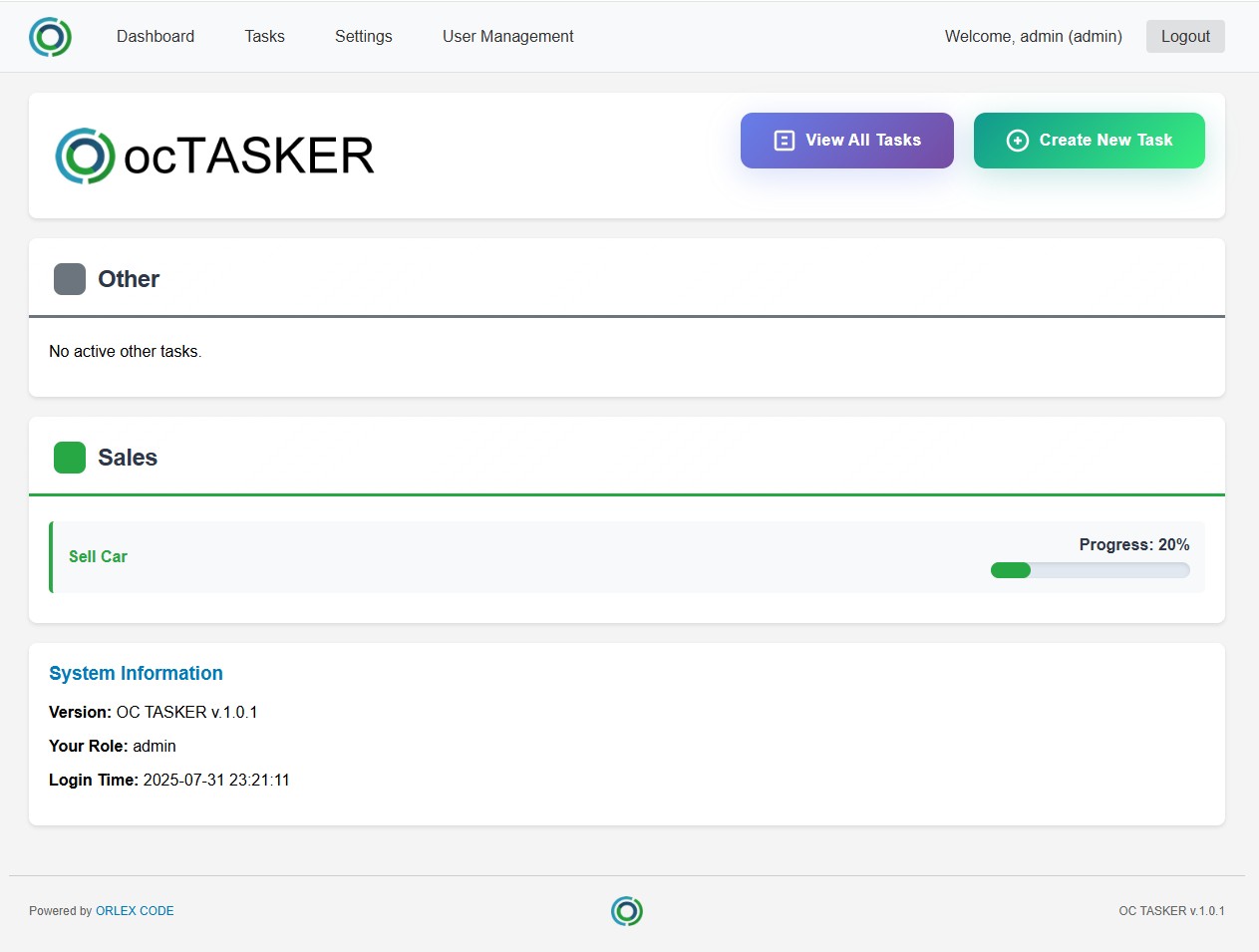Click the footer center logo icon

(x=627, y=911)
